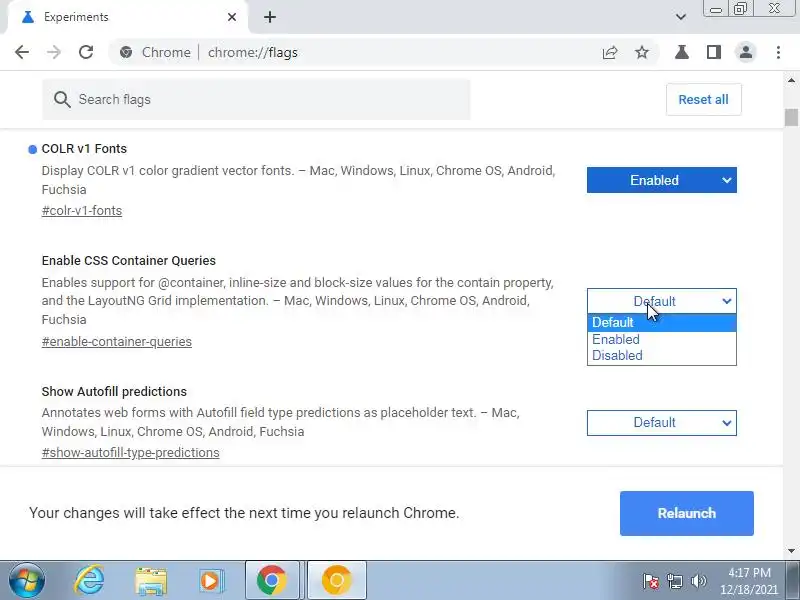This screenshot has height=600, width=800.
Task: Open Action Center flag tray icon
Action: point(651,581)
